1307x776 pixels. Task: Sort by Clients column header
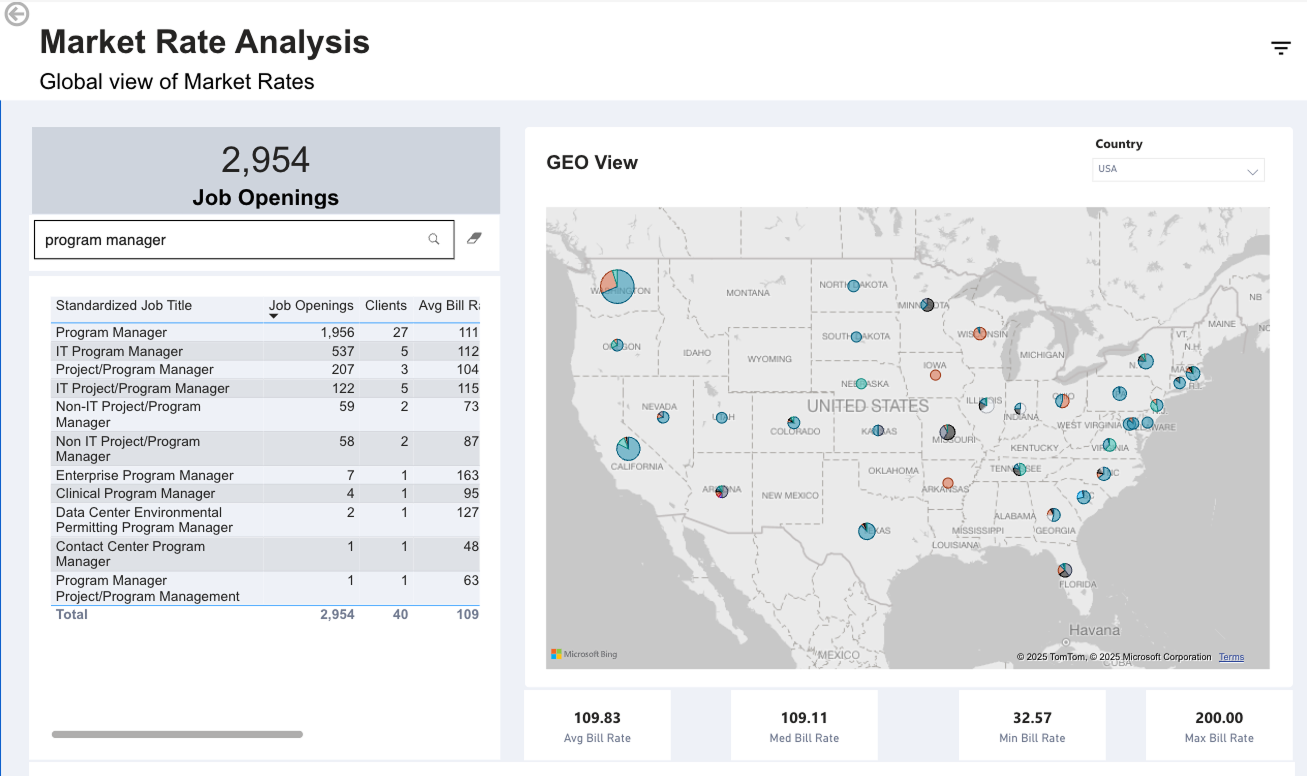386,306
